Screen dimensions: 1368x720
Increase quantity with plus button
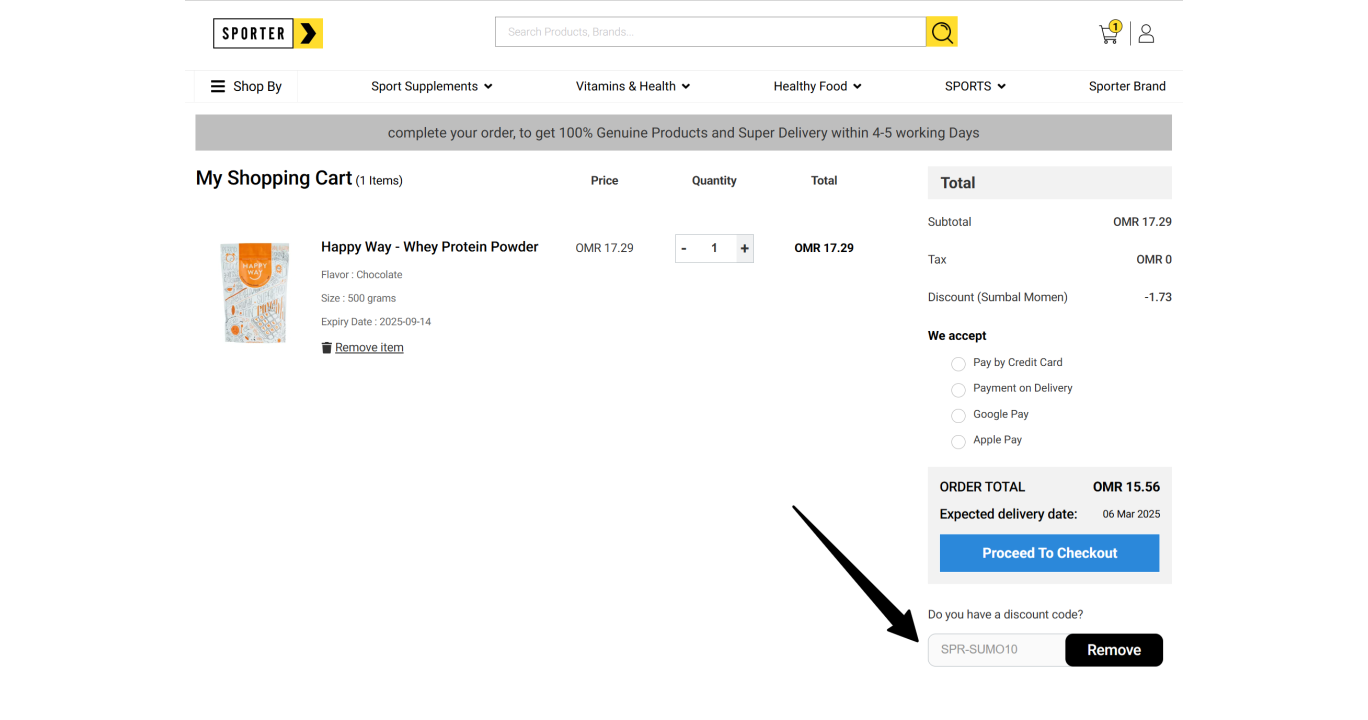click(x=745, y=248)
